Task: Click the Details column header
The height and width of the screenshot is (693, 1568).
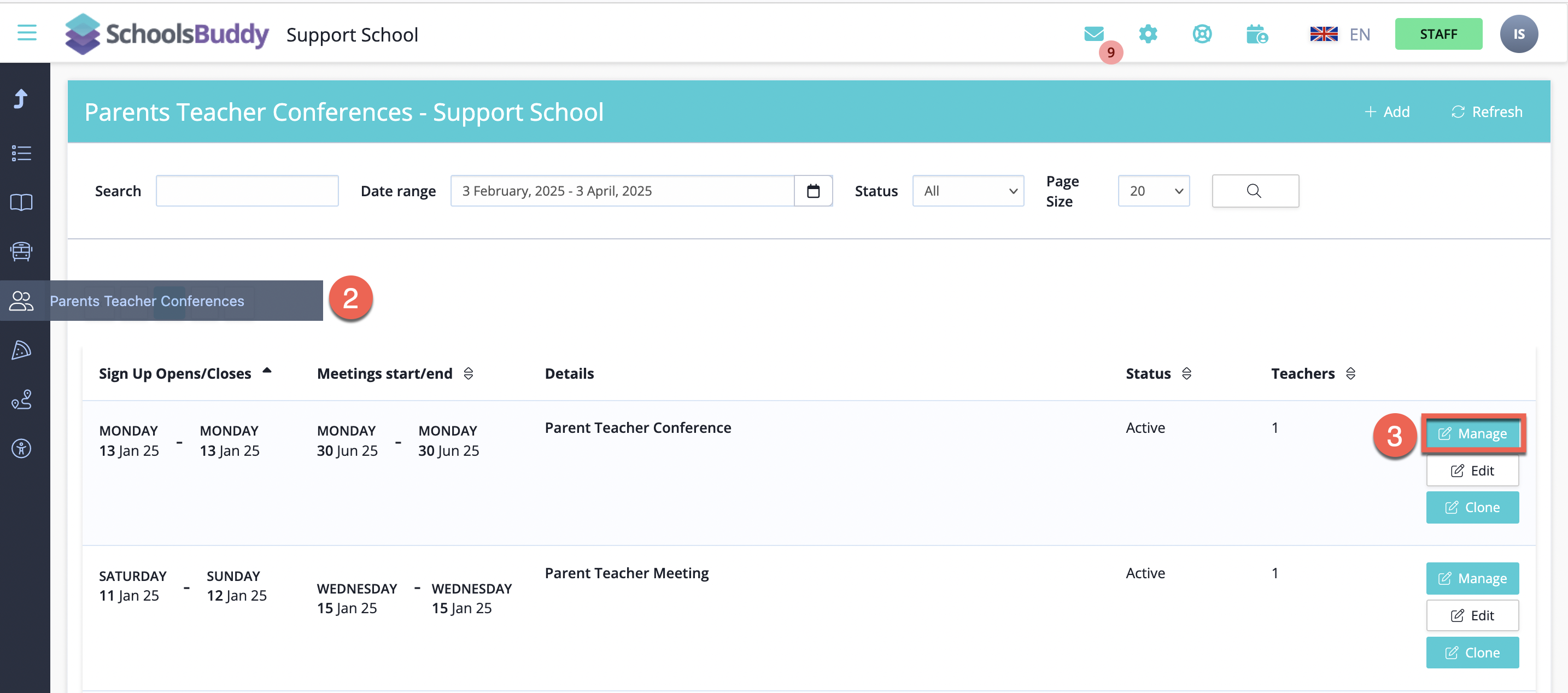Action: click(569, 374)
